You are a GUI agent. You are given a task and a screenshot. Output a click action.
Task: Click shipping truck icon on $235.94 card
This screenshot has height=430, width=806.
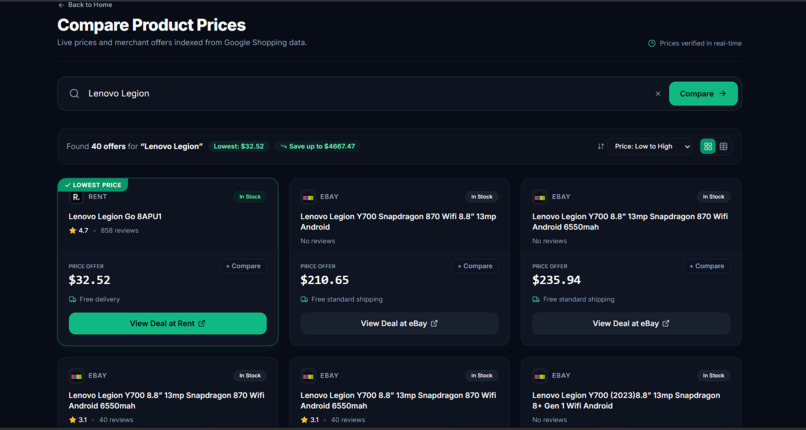(536, 299)
